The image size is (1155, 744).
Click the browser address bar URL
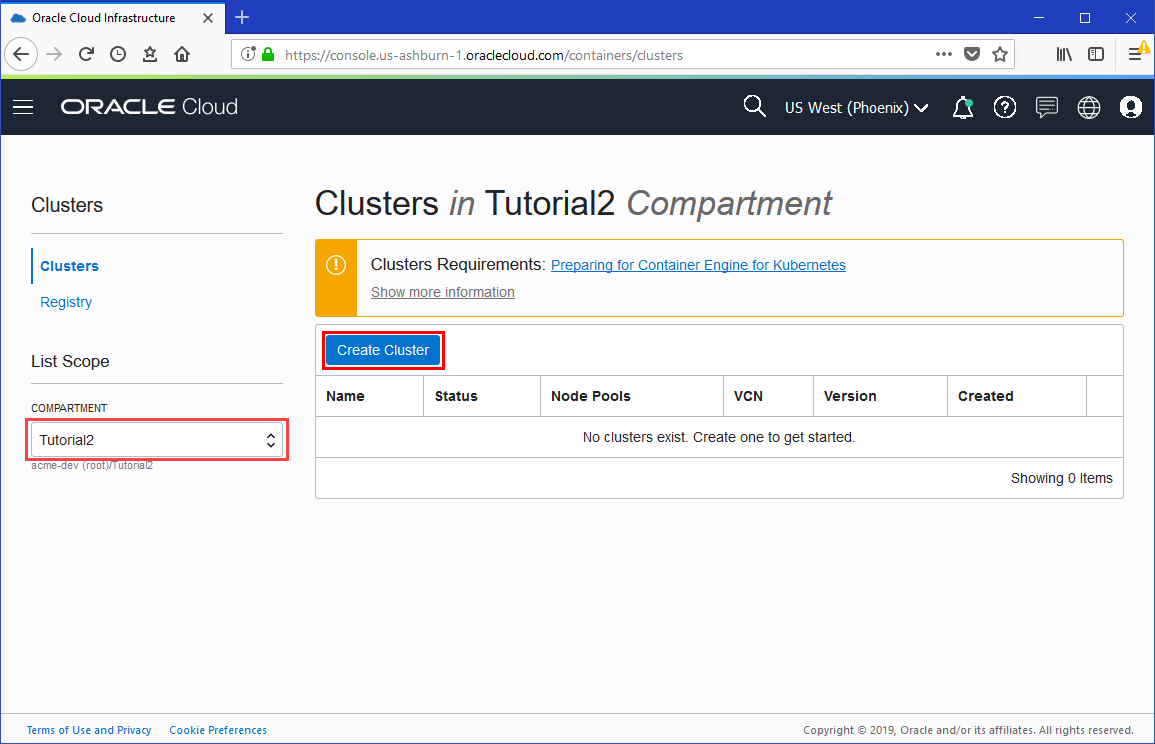tap(484, 55)
